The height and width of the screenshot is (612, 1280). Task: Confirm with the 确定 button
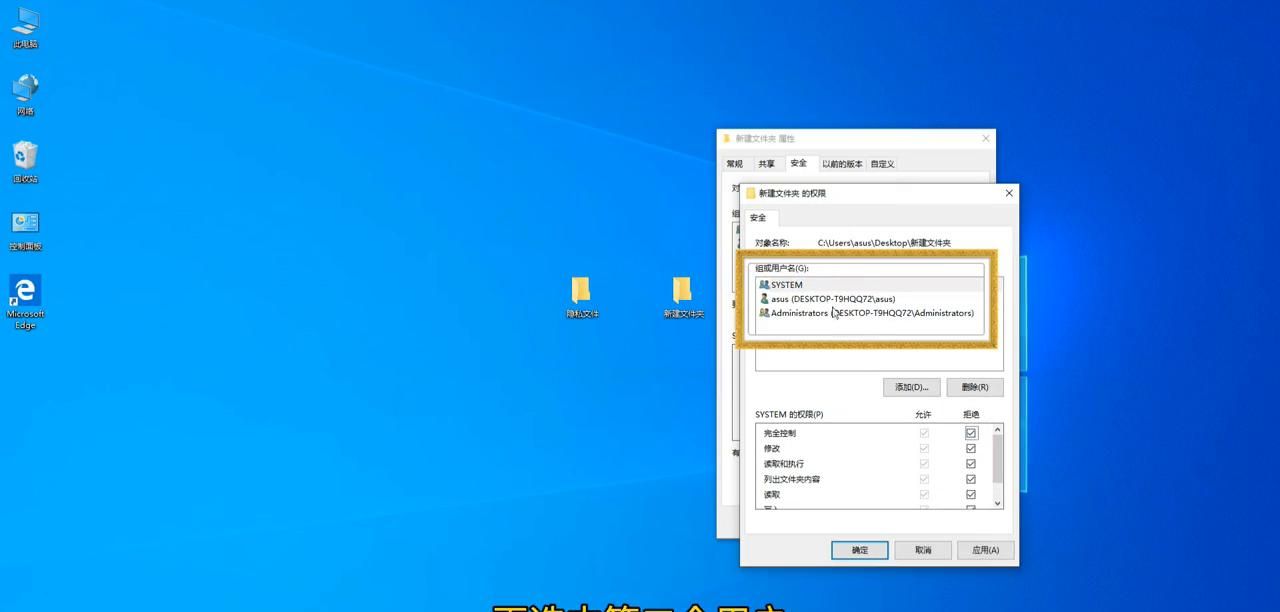[860, 550]
